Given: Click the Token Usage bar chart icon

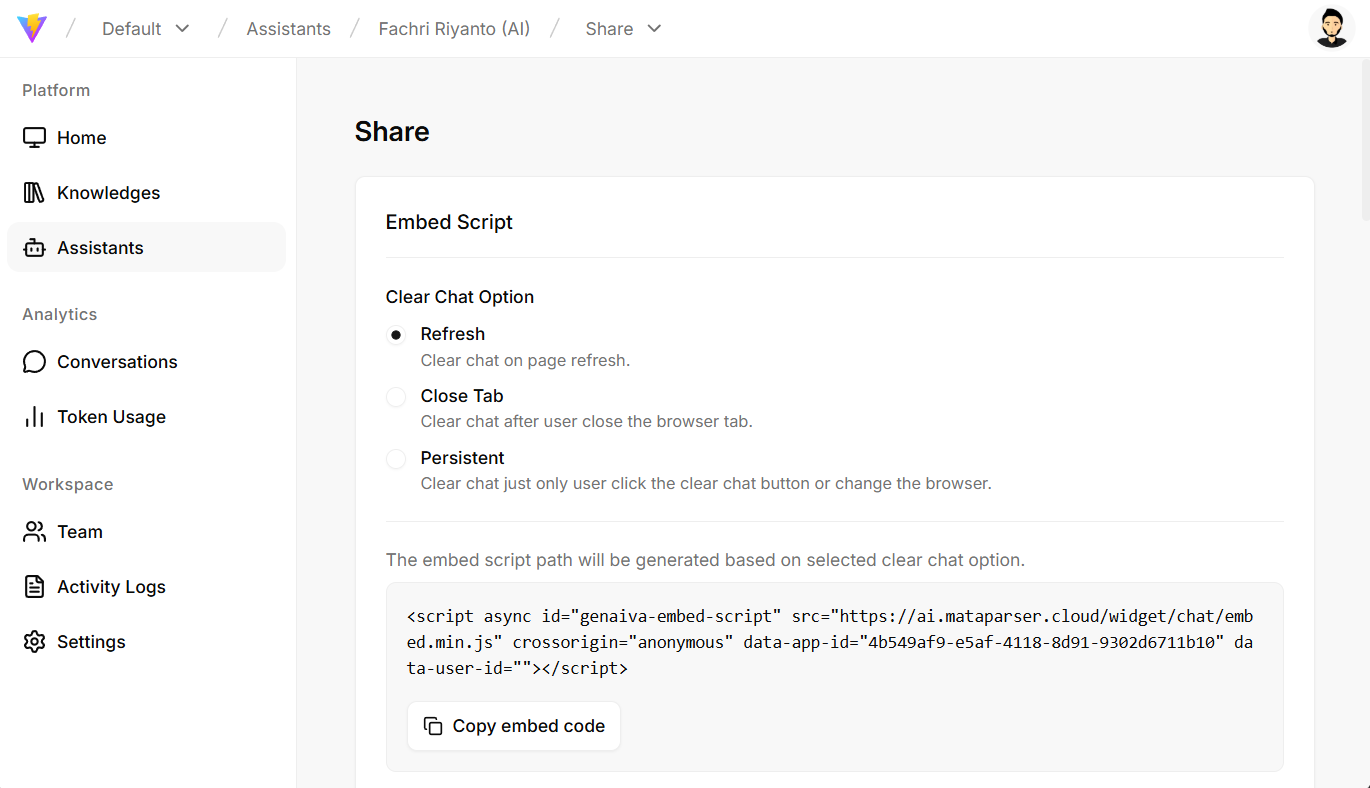Looking at the screenshot, I should [x=34, y=416].
